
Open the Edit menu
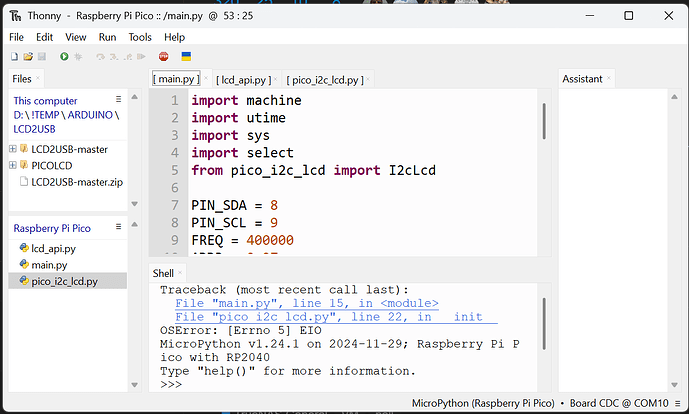coord(44,37)
